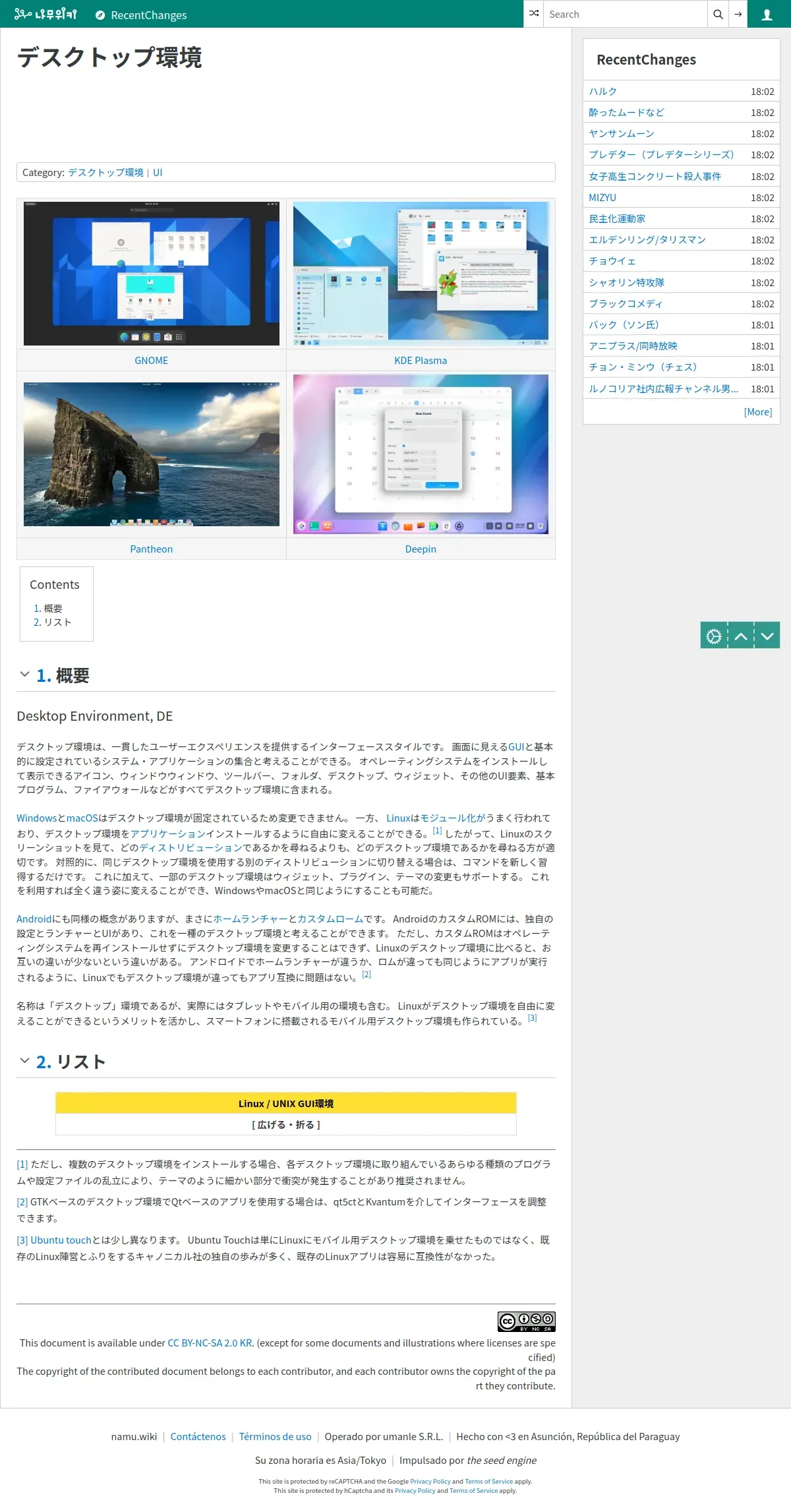Open recent change ルノコリア社内広報チャンネル男...
791x1512 pixels.
663,389
